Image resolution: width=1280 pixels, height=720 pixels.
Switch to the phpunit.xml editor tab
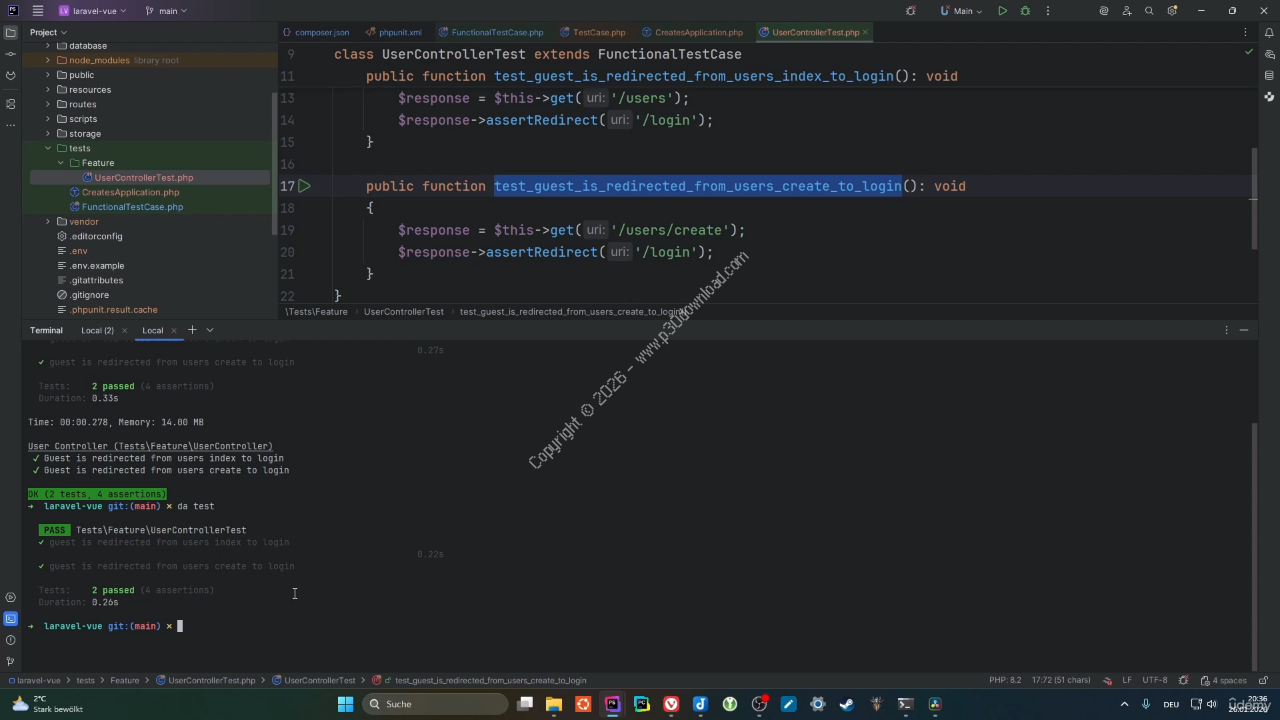click(399, 32)
